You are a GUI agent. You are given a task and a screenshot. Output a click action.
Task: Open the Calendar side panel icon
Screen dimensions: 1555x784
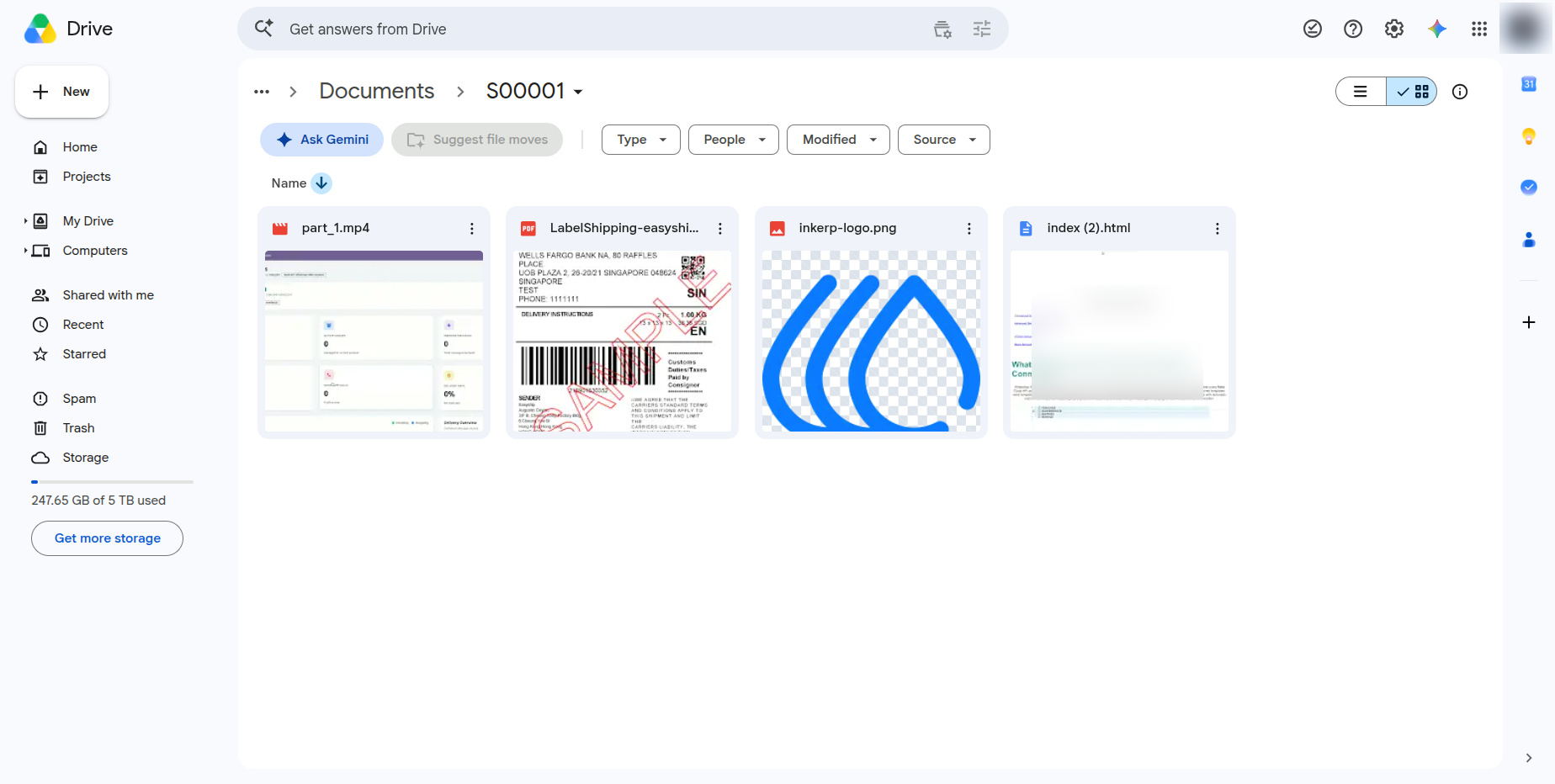[1529, 84]
